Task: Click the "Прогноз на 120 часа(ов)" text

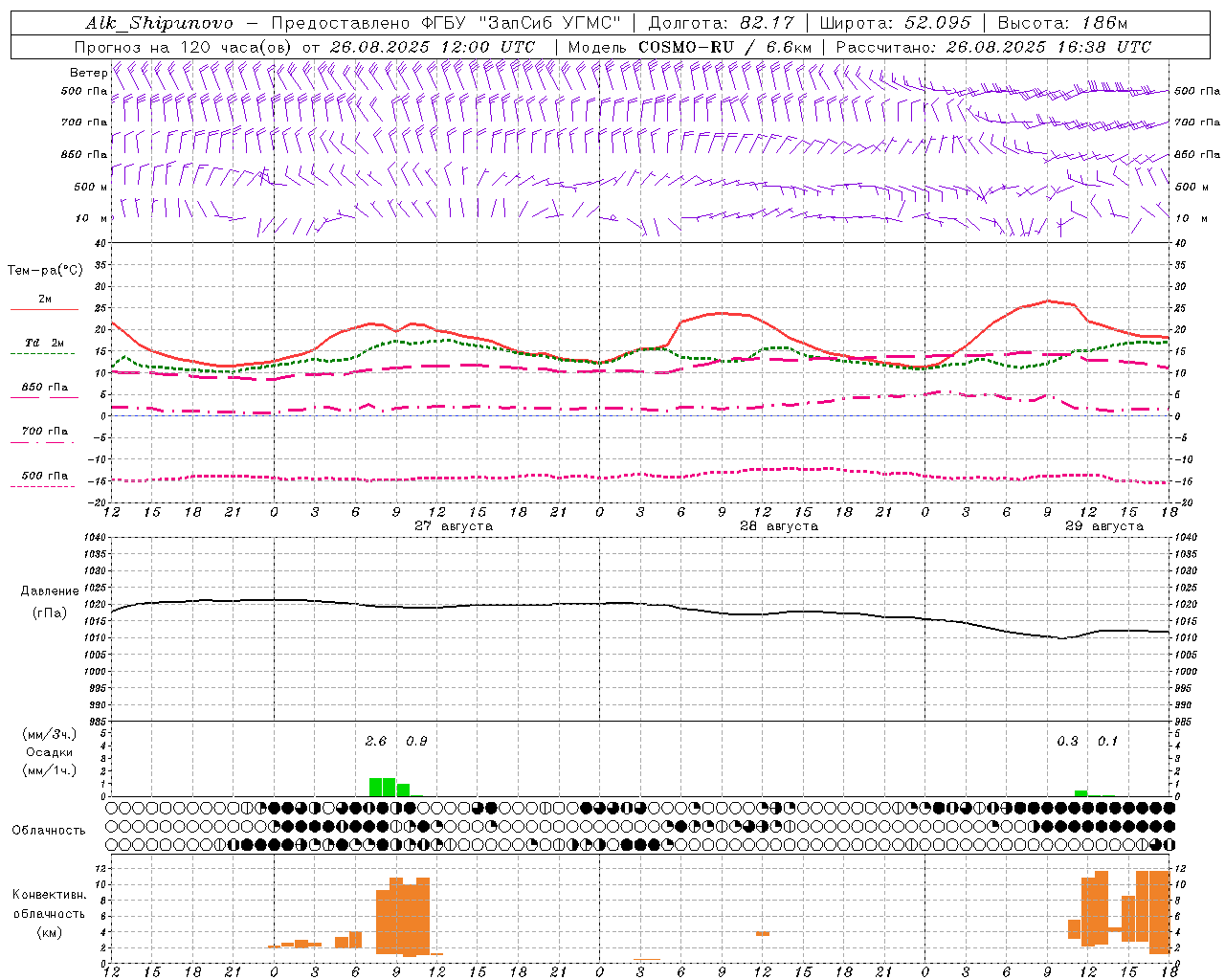Action: tap(184, 47)
